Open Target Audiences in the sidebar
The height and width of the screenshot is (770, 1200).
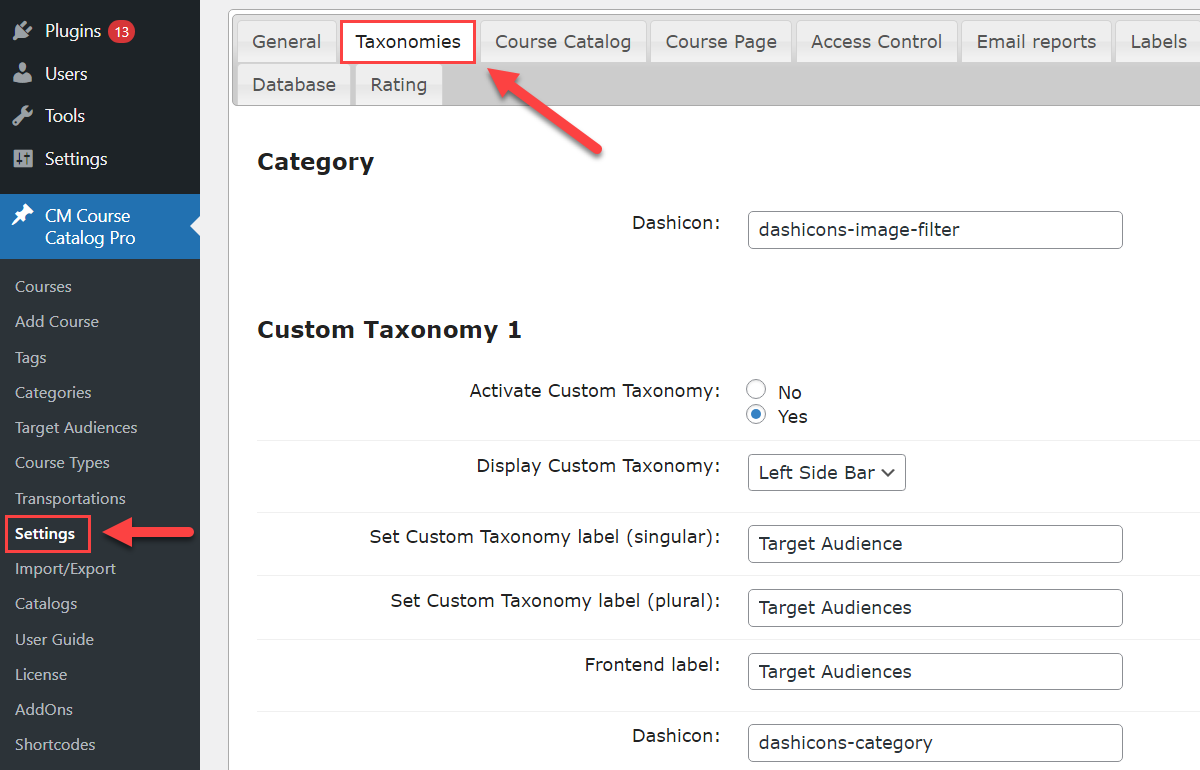click(76, 428)
